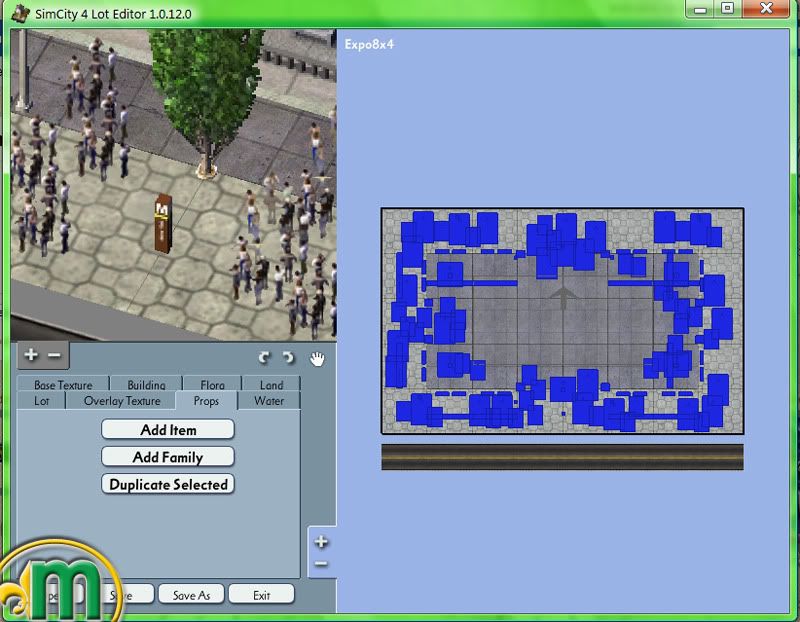Switch to the Land tab
This screenshot has width=800, height=622.
pos(271,384)
